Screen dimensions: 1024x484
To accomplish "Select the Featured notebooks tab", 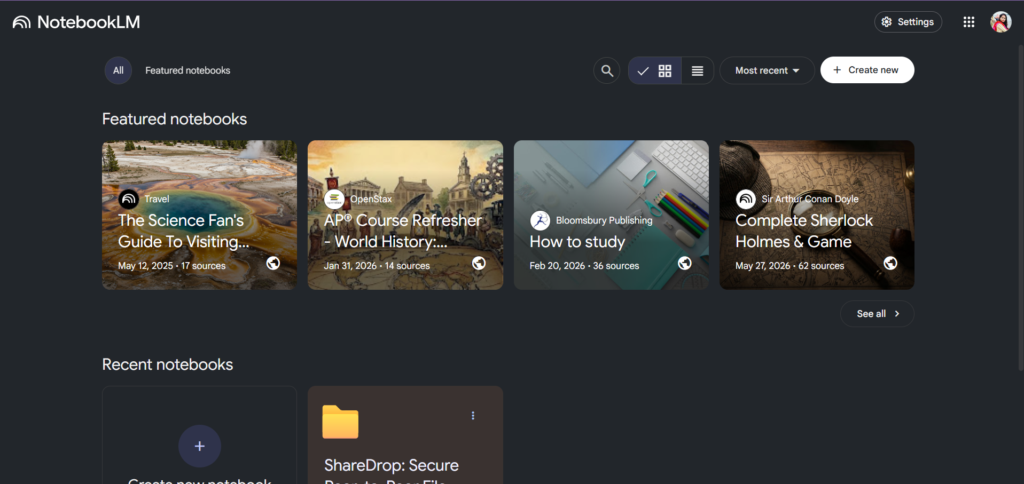I will (187, 71).
